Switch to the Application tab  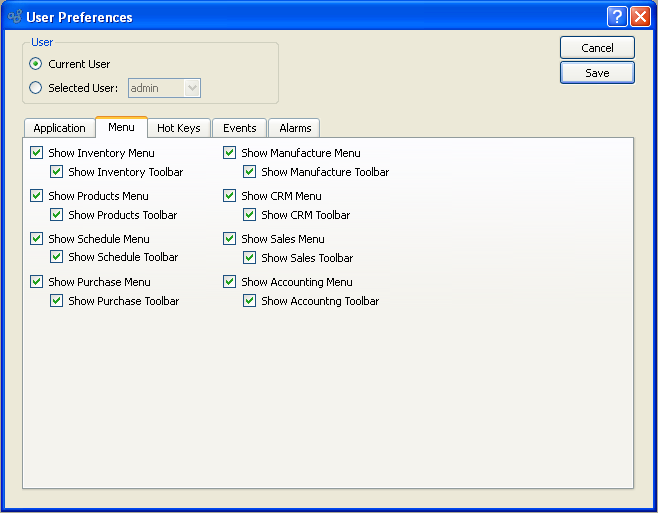pyautogui.click(x=59, y=128)
